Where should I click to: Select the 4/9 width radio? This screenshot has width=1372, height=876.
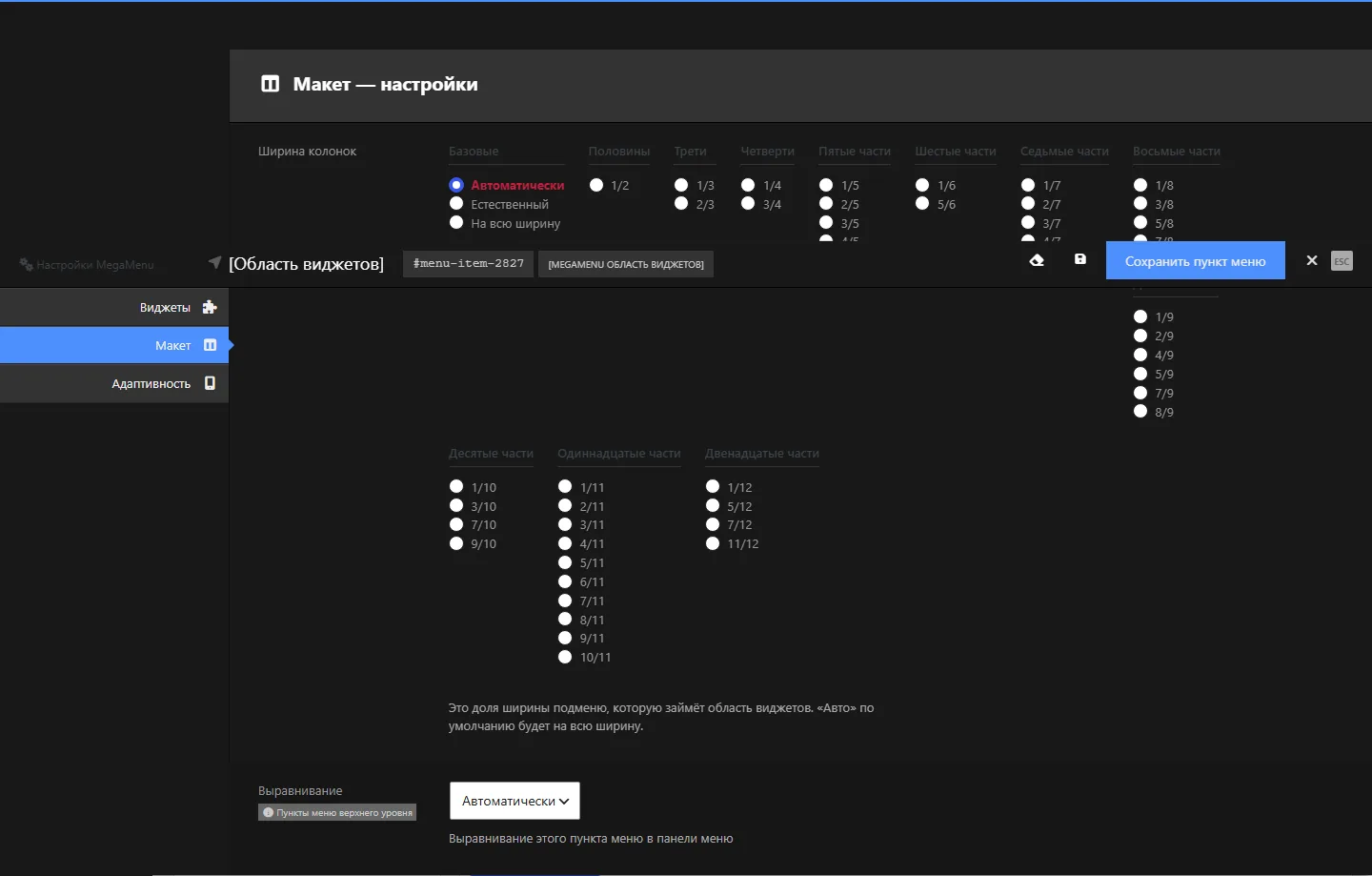tap(1140, 354)
